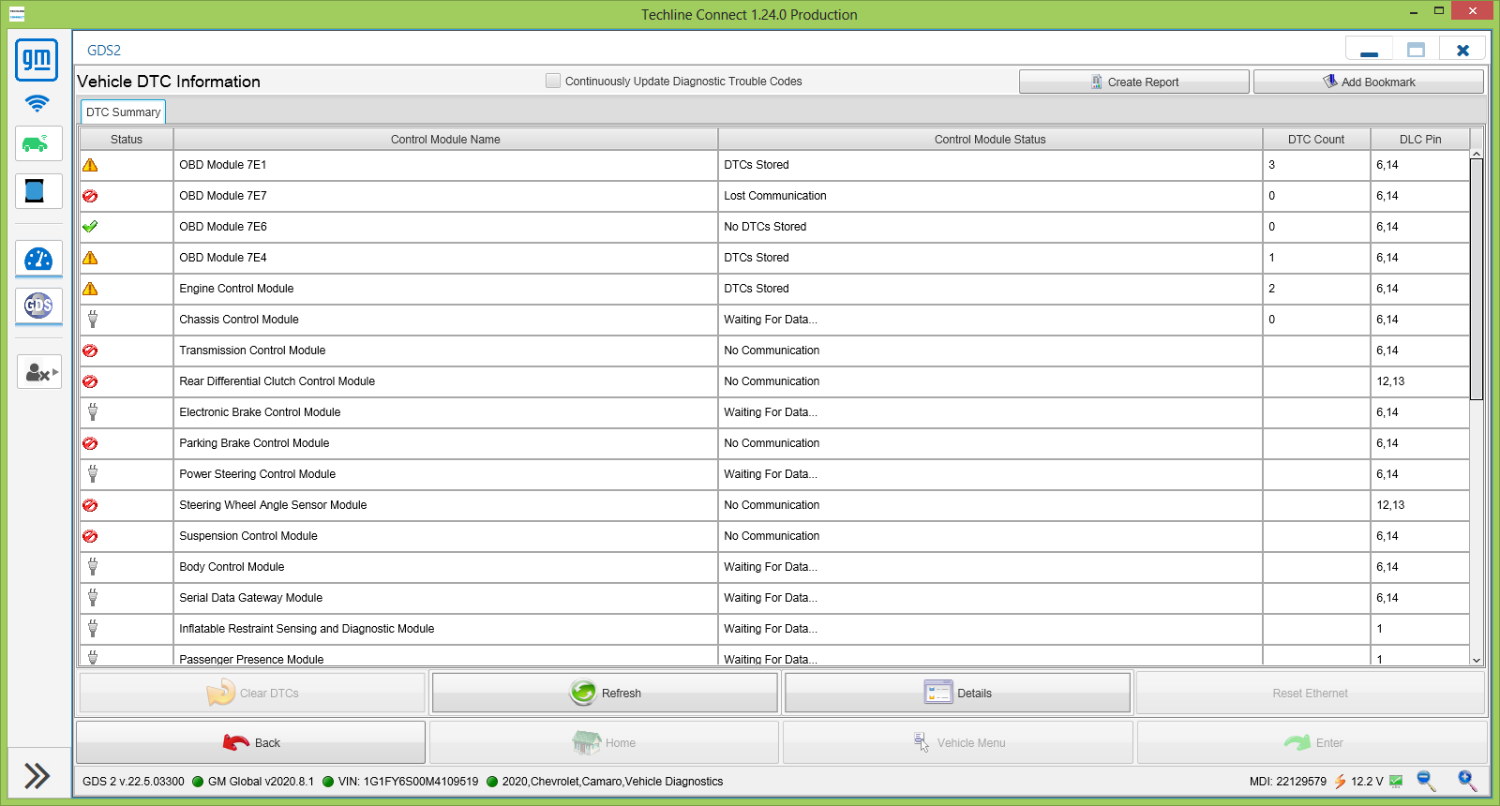Open the blue device module icon in sidebar

(x=39, y=190)
